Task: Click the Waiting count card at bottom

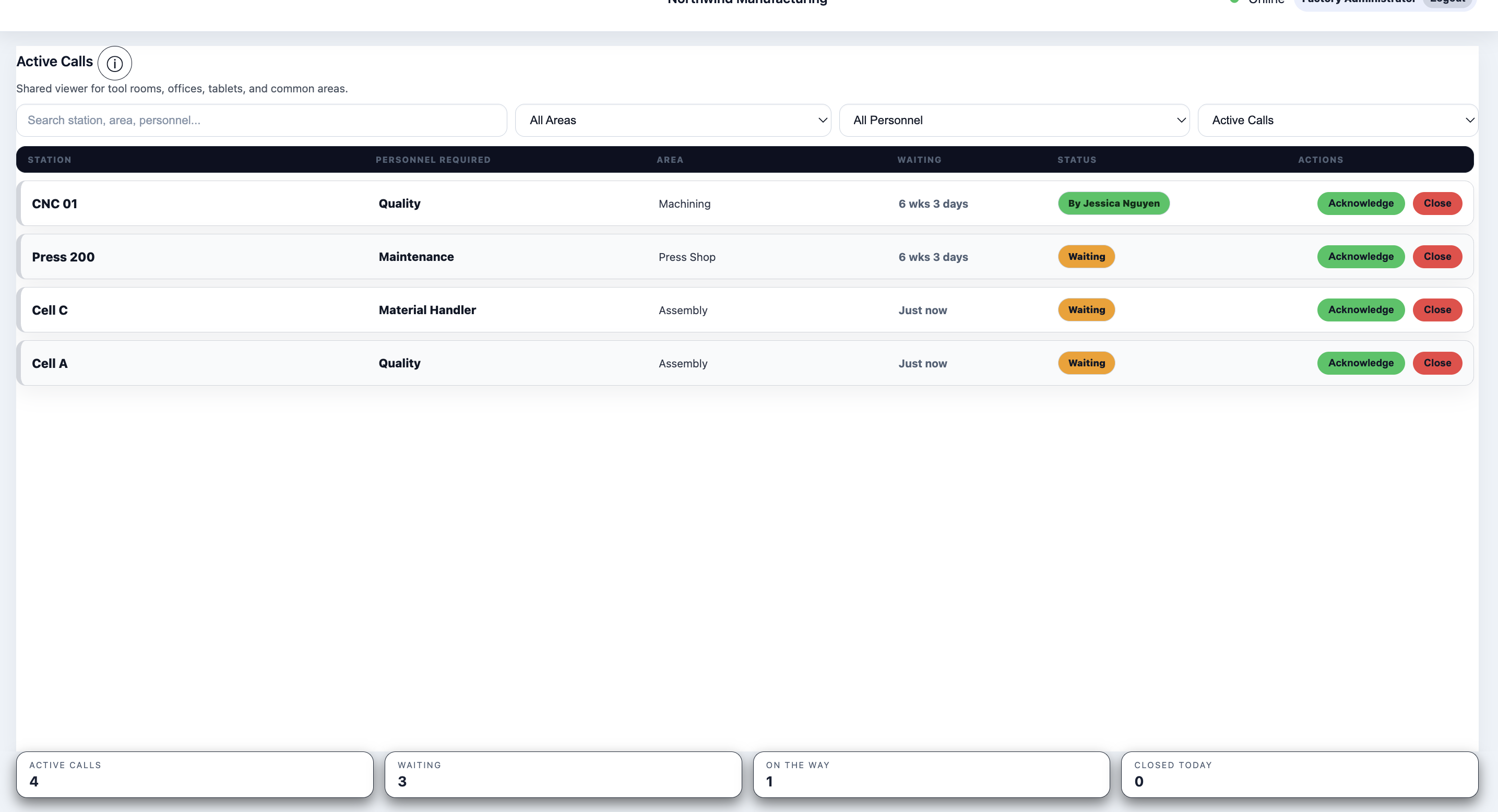Action: coord(563,775)
